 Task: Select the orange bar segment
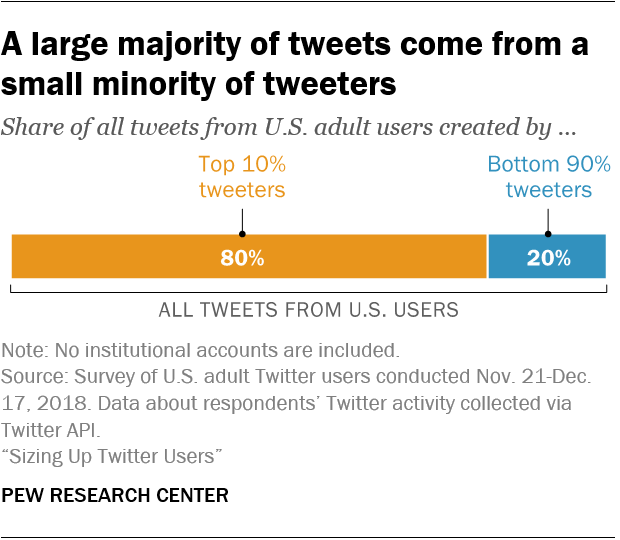[x=120, y=256]
